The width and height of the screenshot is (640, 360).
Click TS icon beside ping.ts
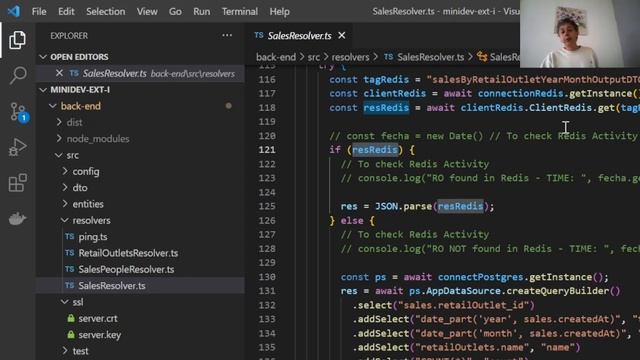[x=70, y=237]
